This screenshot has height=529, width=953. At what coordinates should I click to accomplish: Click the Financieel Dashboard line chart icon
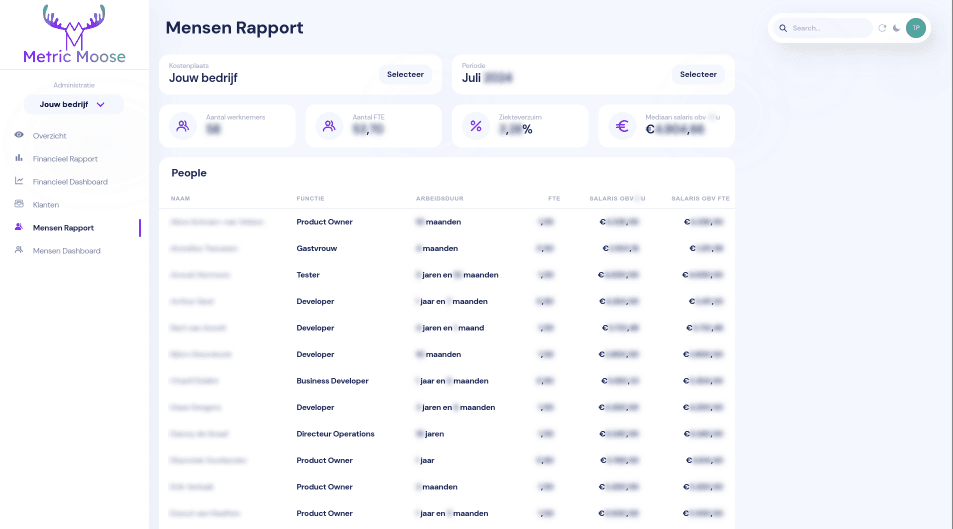tap(19, 181)
